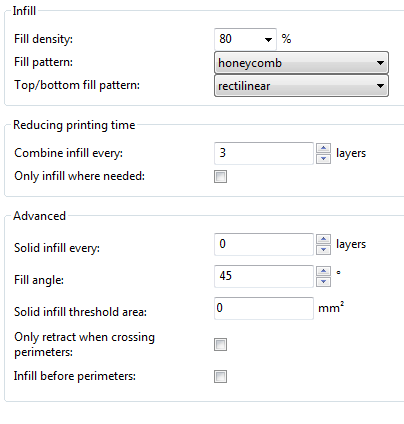Enable Only infill where needed checkbox
Viewport: 404px width, 424px height.
tap(220, 176)
